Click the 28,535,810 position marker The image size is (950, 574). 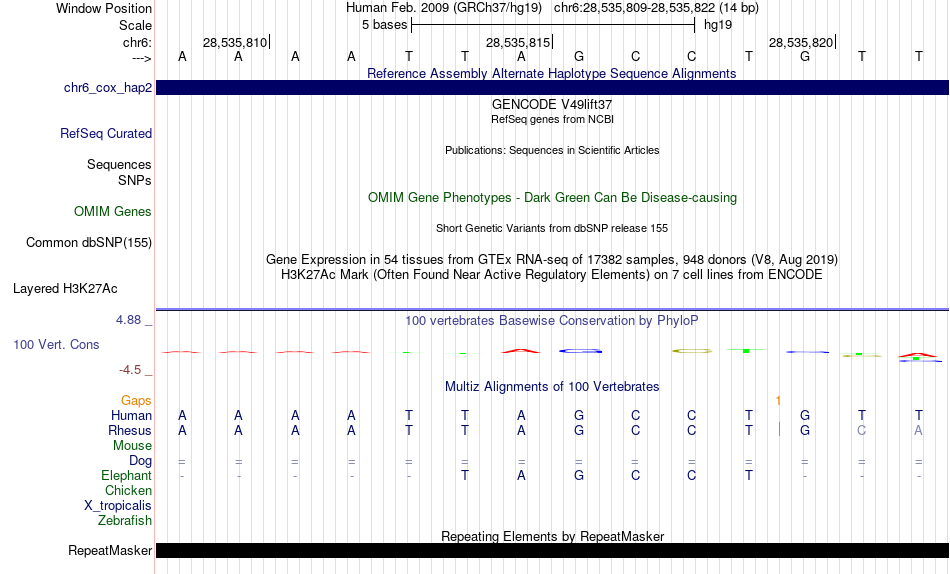pos(236,42)
